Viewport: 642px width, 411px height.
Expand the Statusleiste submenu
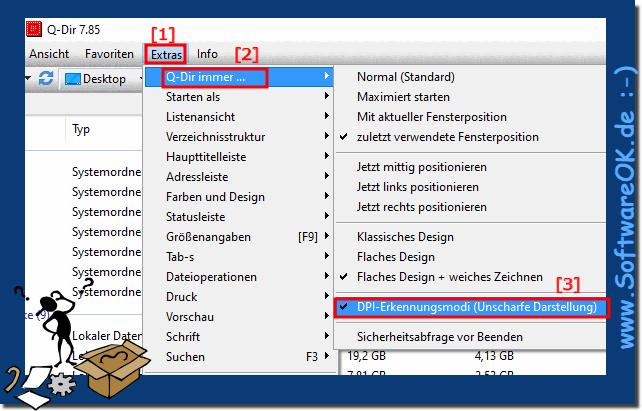(x=239, y=217)
